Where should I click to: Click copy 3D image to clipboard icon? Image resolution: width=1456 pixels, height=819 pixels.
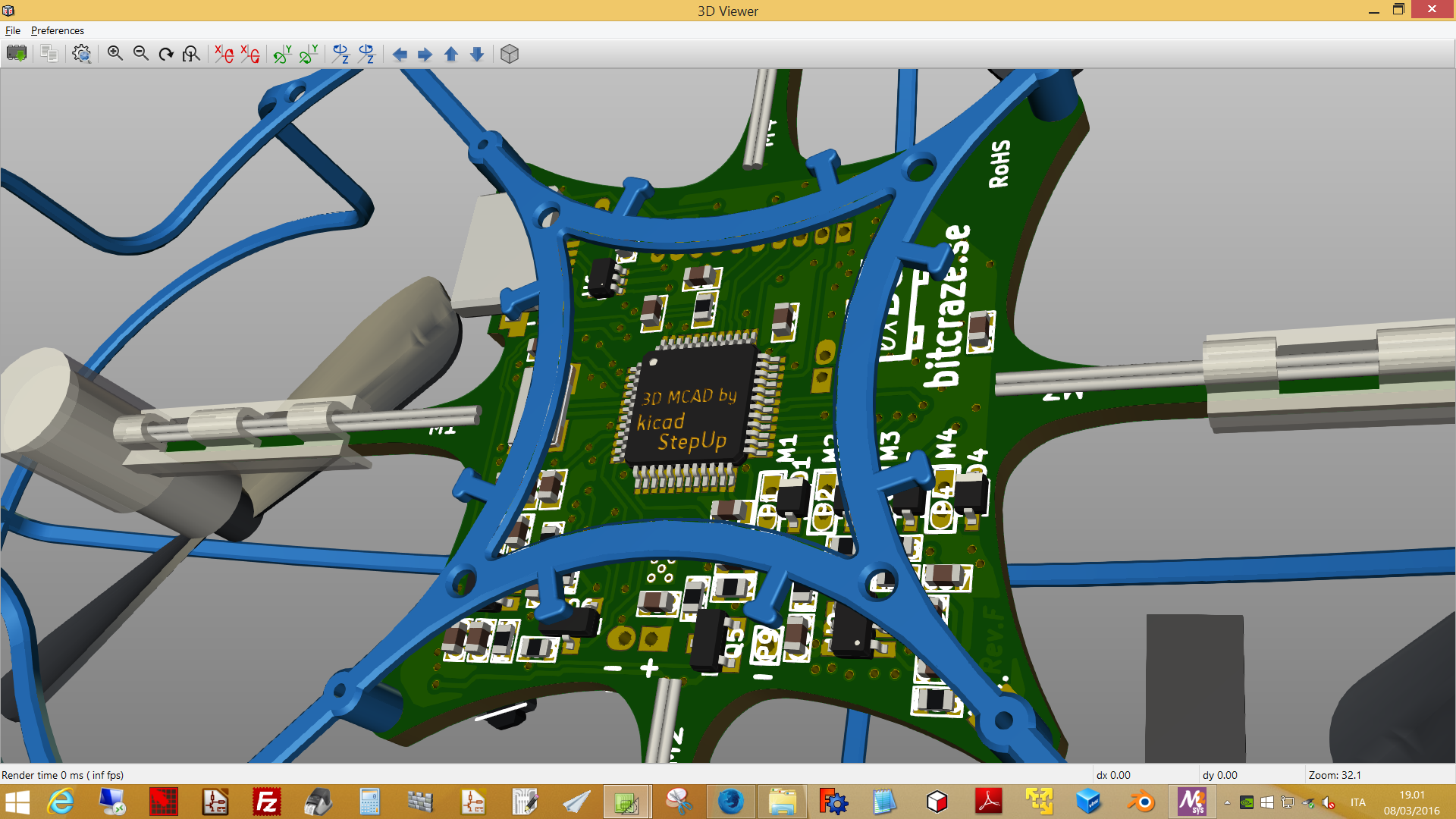pyautogui.click(x=49, y=54)
